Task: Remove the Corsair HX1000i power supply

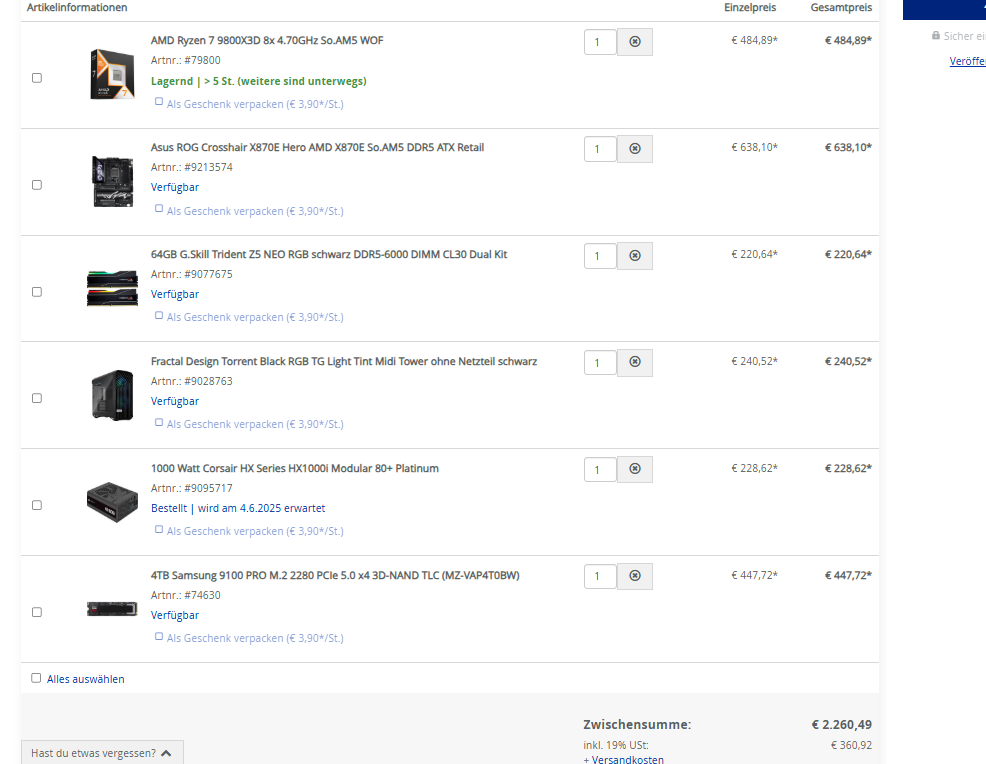Action: tap(634, 468)
